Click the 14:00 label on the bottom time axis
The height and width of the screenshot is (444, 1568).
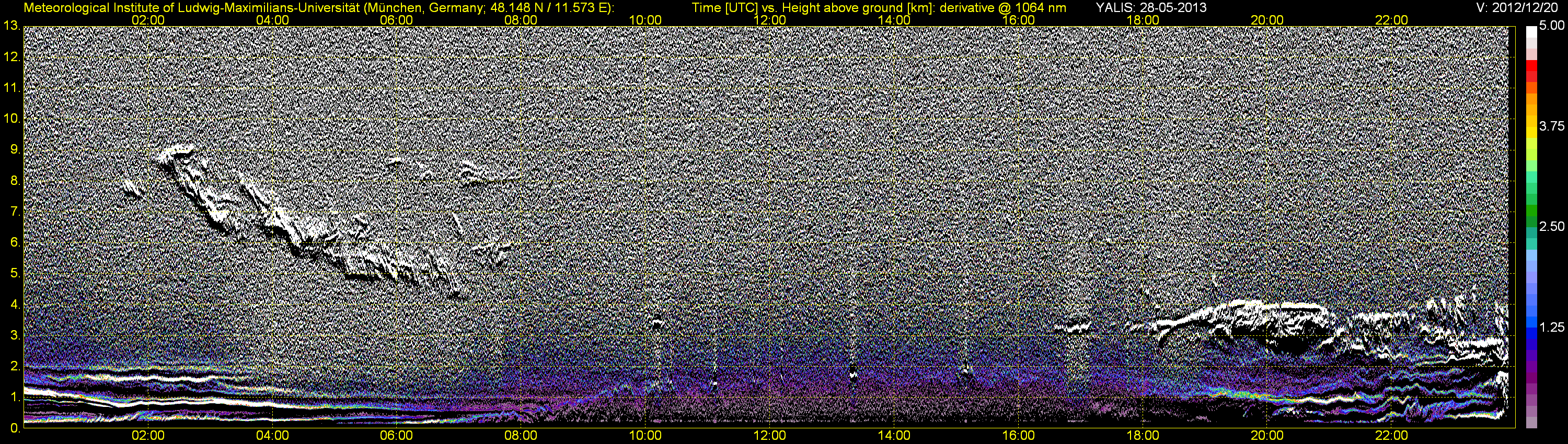point(894,436)
